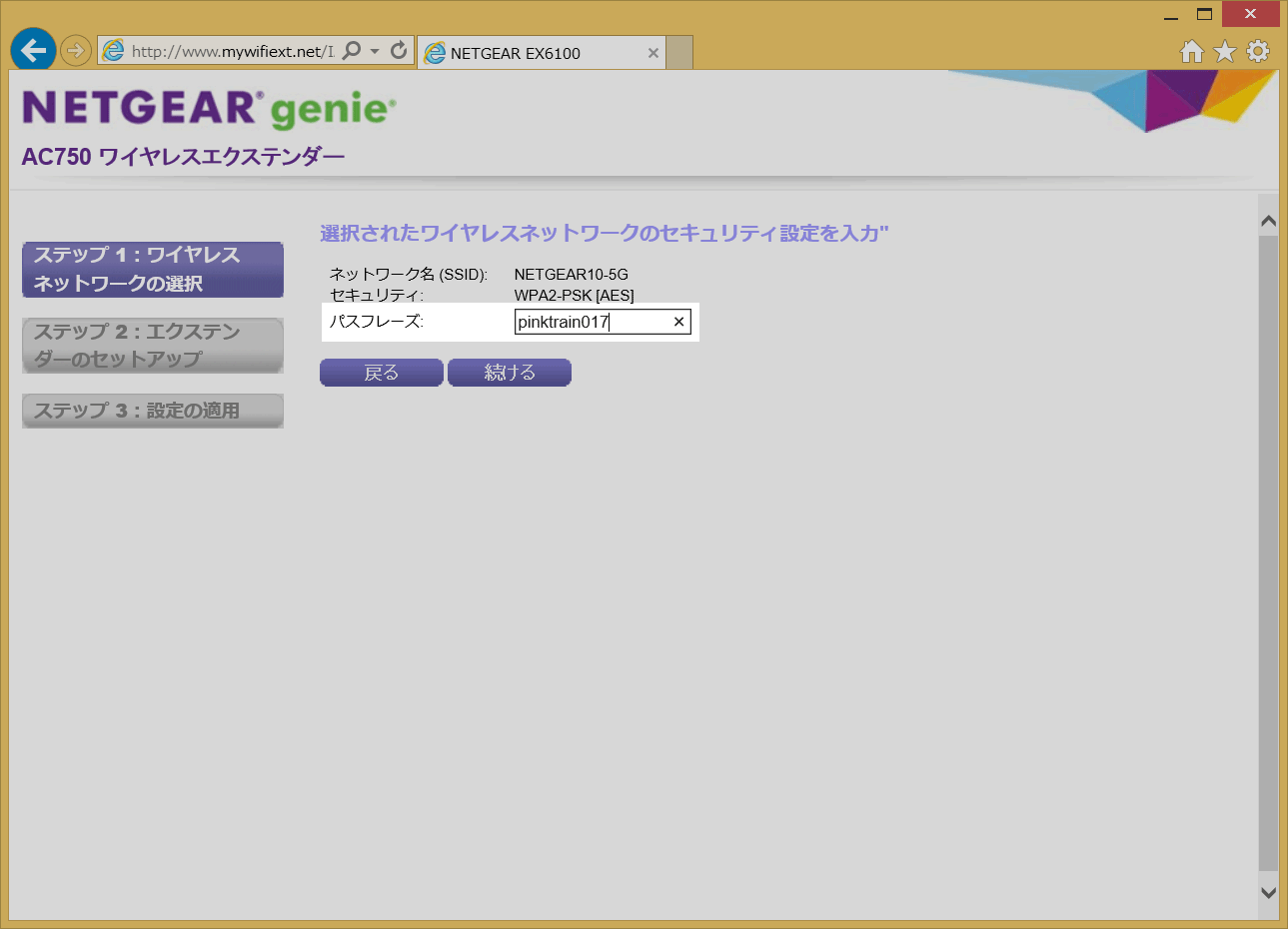Refresh the page with the reload icon

click(x=399, y=51)
